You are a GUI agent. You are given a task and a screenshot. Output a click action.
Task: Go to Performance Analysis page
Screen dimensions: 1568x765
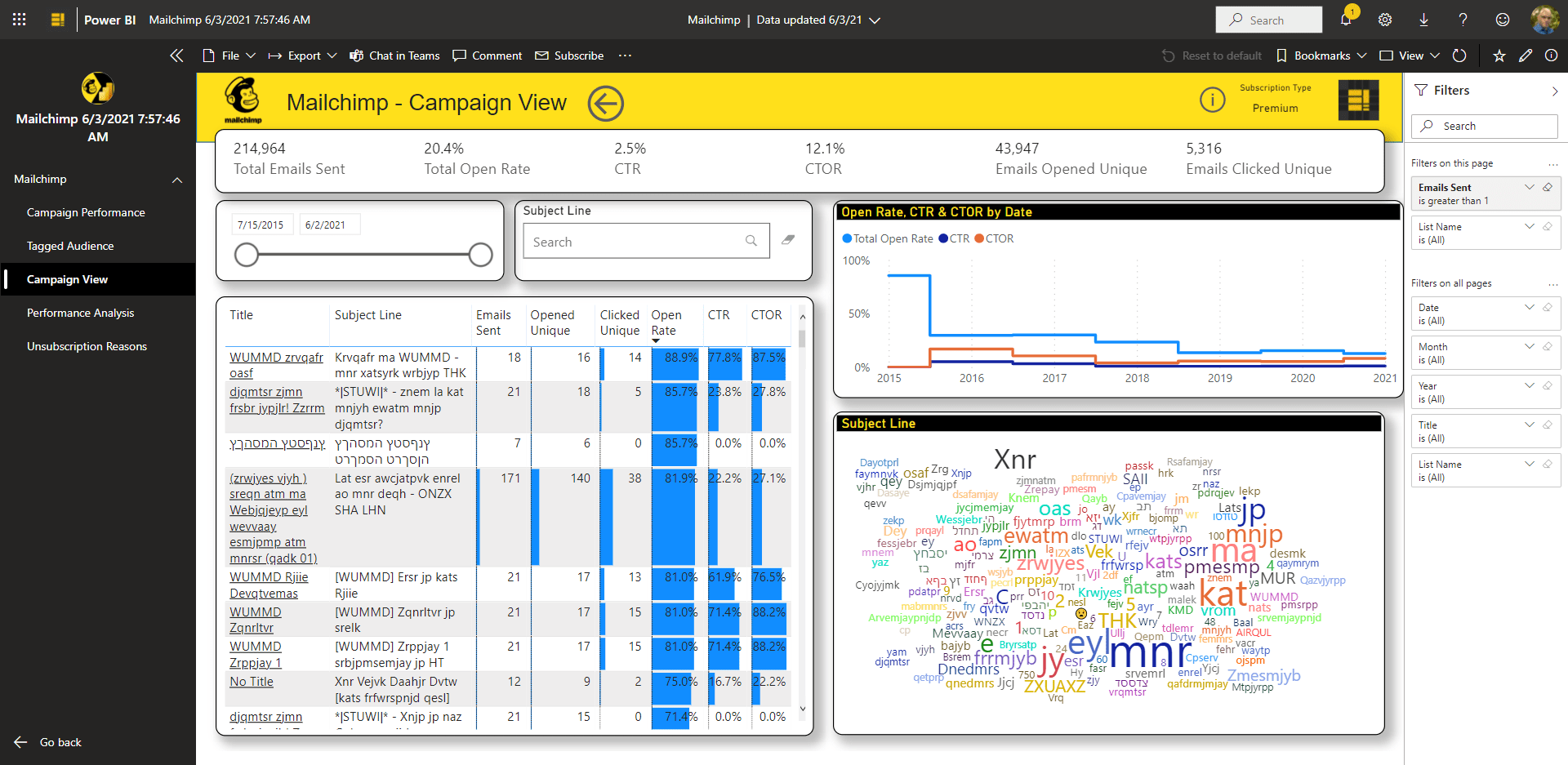tap(80, 313)
